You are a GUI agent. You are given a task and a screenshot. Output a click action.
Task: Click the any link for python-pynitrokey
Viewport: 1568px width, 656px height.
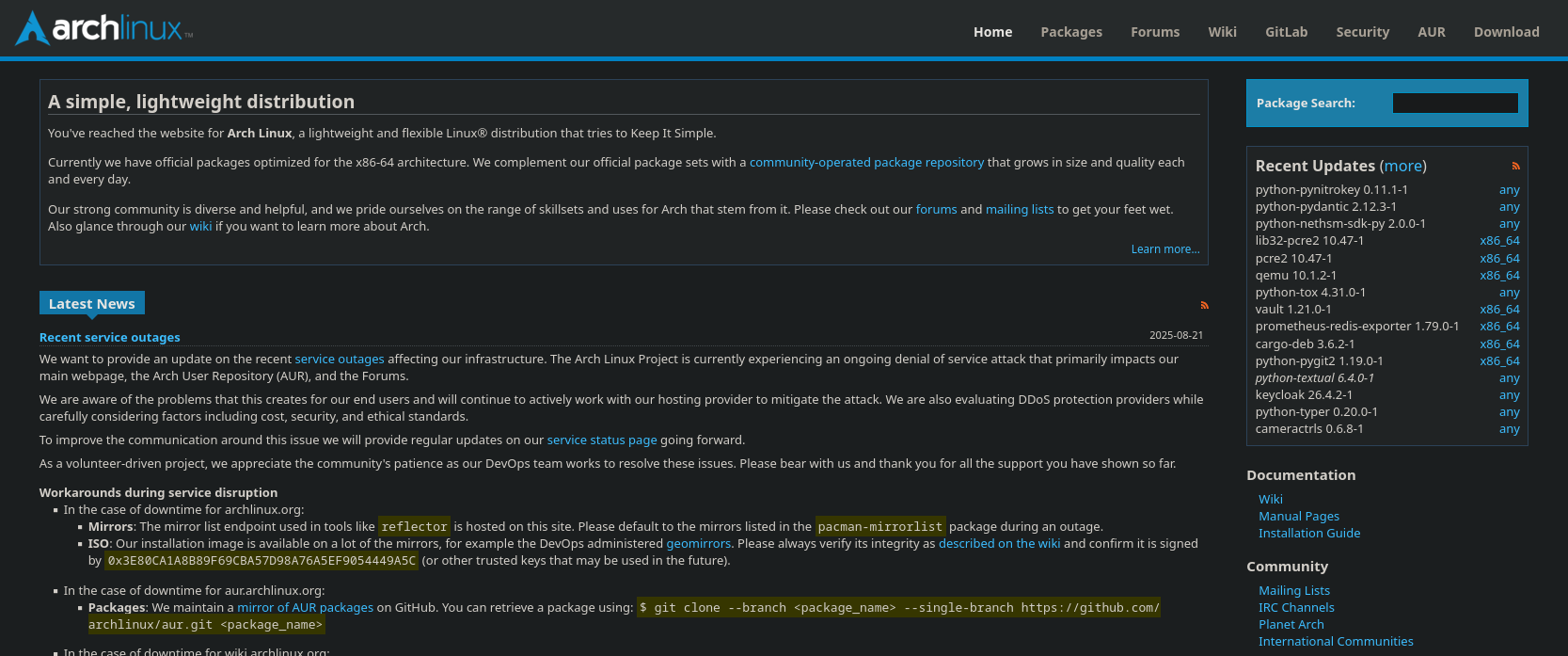[1509, 190]
